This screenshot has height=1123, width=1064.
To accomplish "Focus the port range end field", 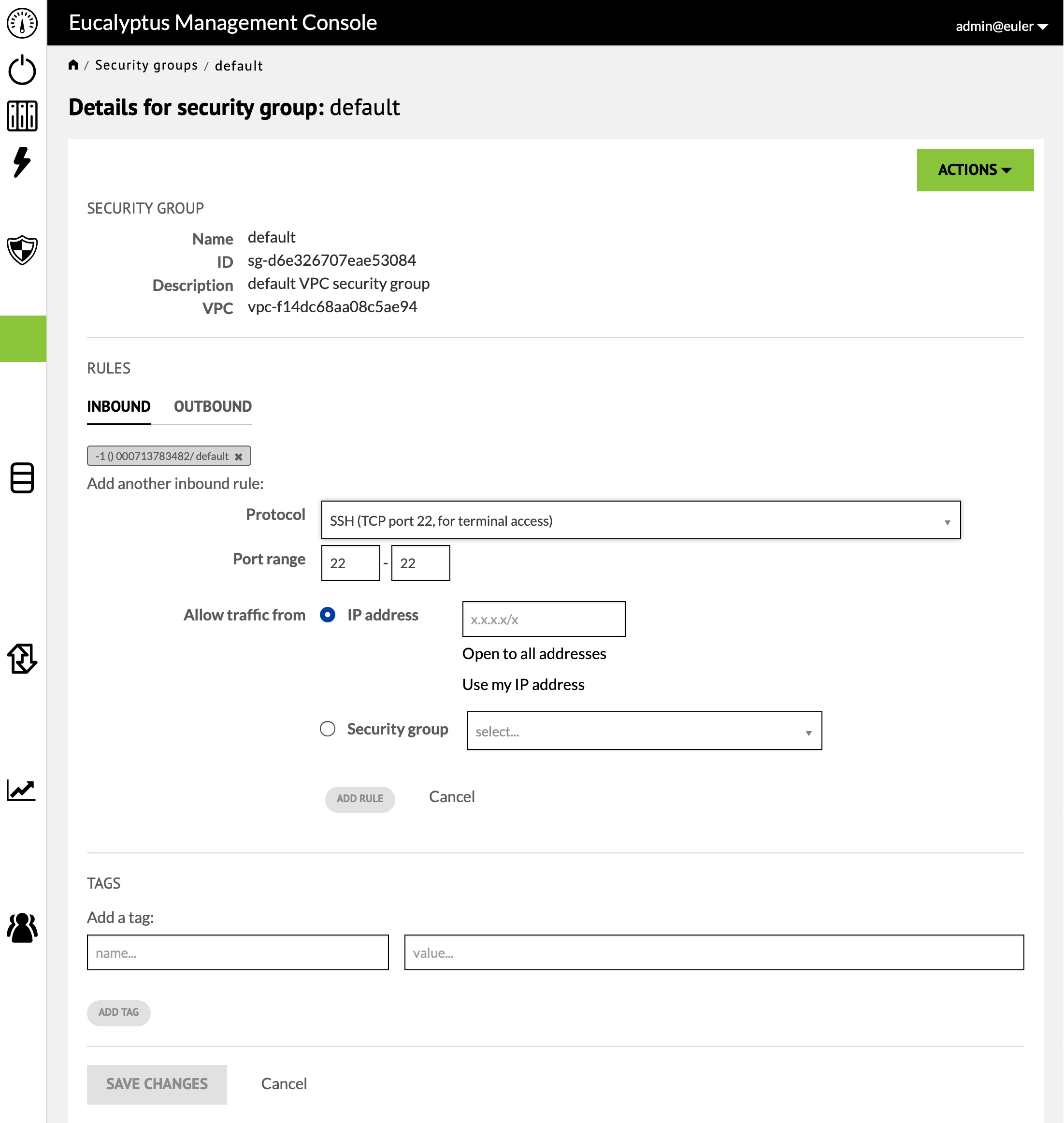I will [x=421, y=562].
